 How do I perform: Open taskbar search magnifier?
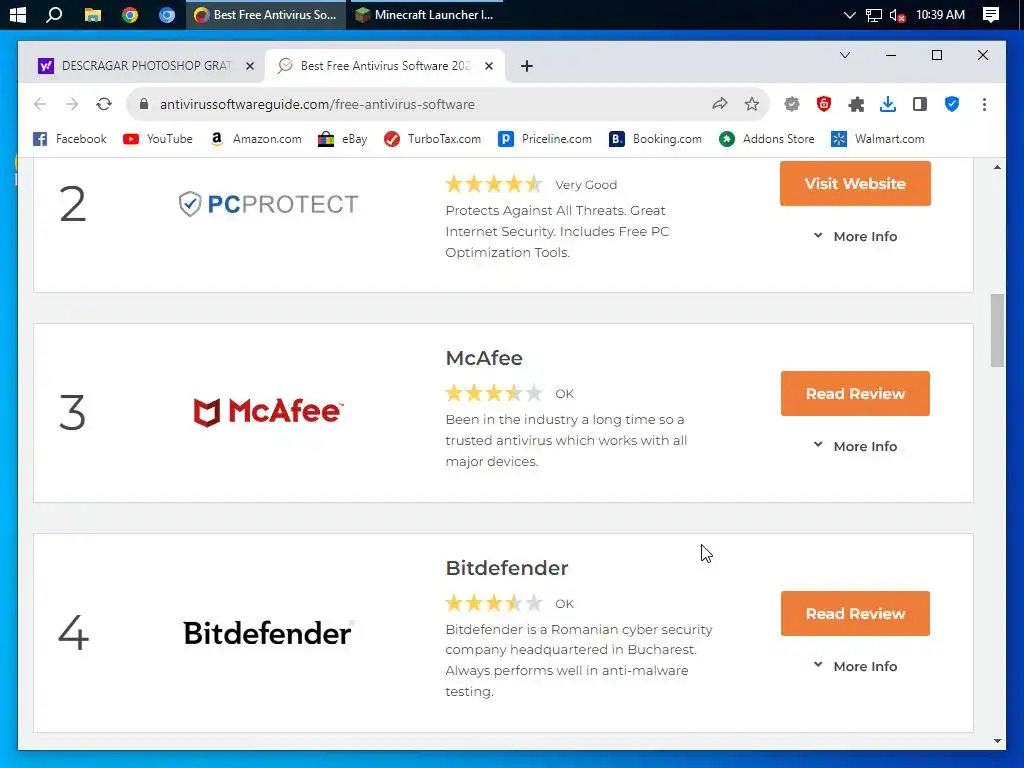click(54, 14)
